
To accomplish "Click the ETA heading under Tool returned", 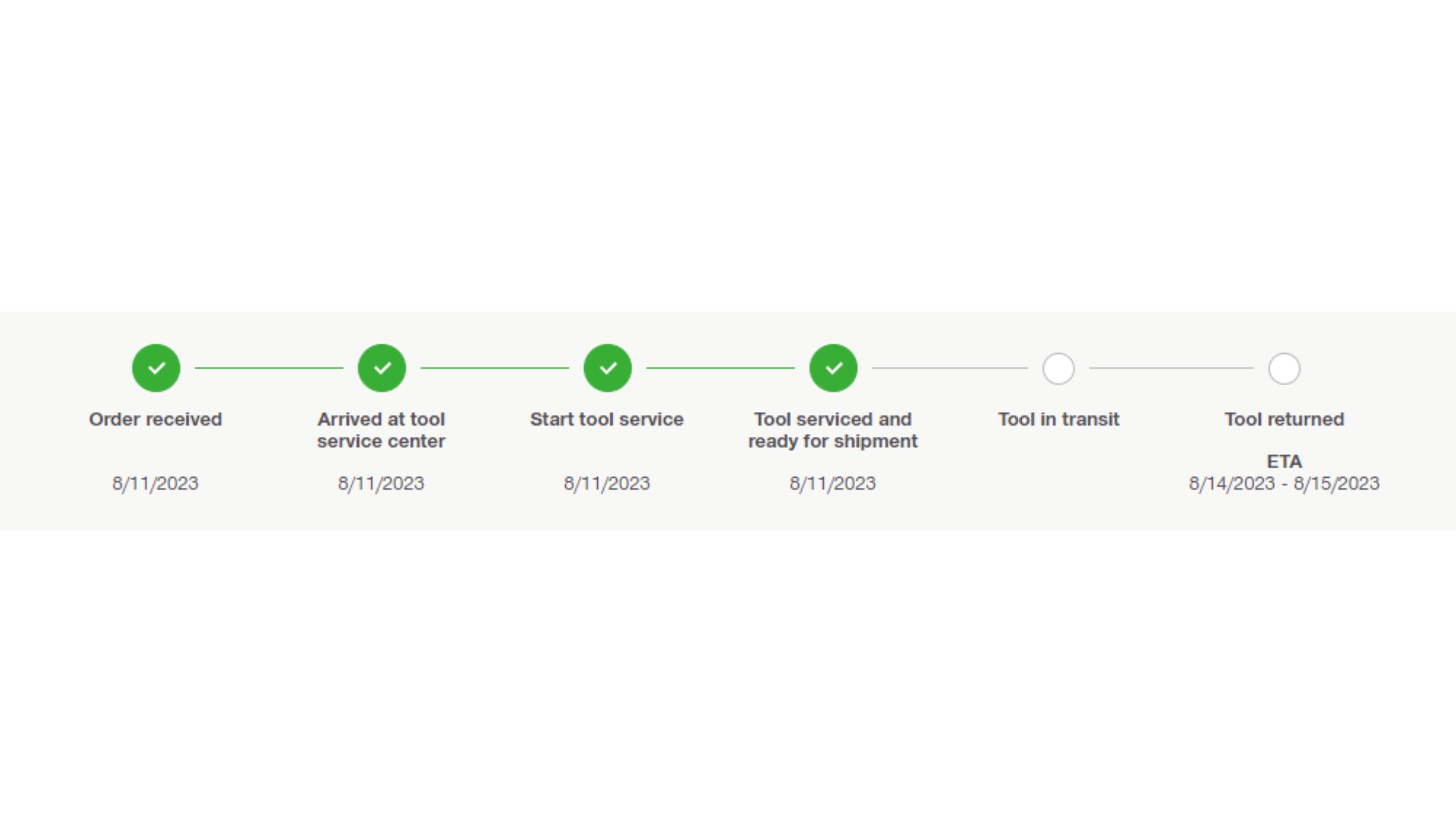I will pos(1284,461).
